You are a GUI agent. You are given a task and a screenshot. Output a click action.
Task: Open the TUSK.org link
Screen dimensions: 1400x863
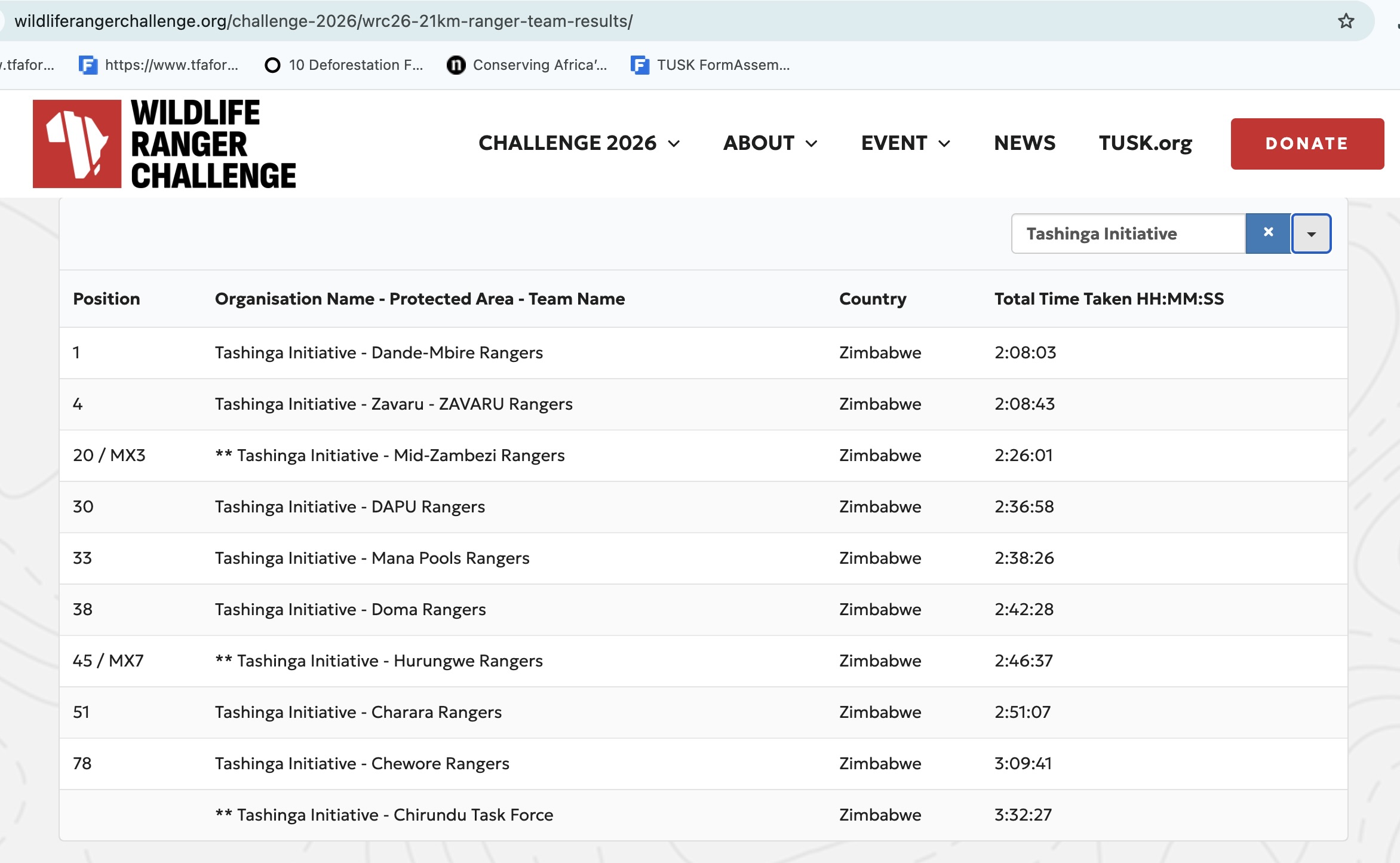point(1146,143)
